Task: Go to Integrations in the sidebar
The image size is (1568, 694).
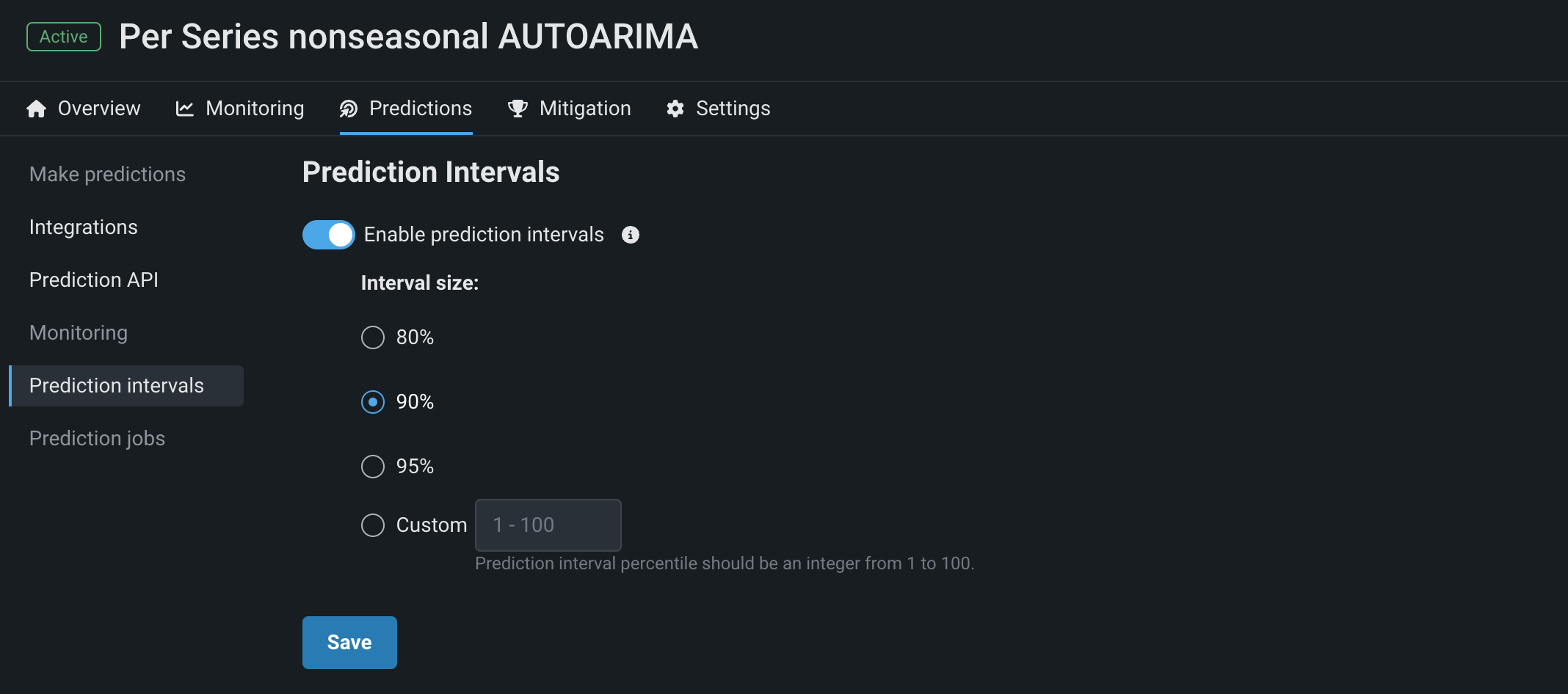Action: click(84, 227)
